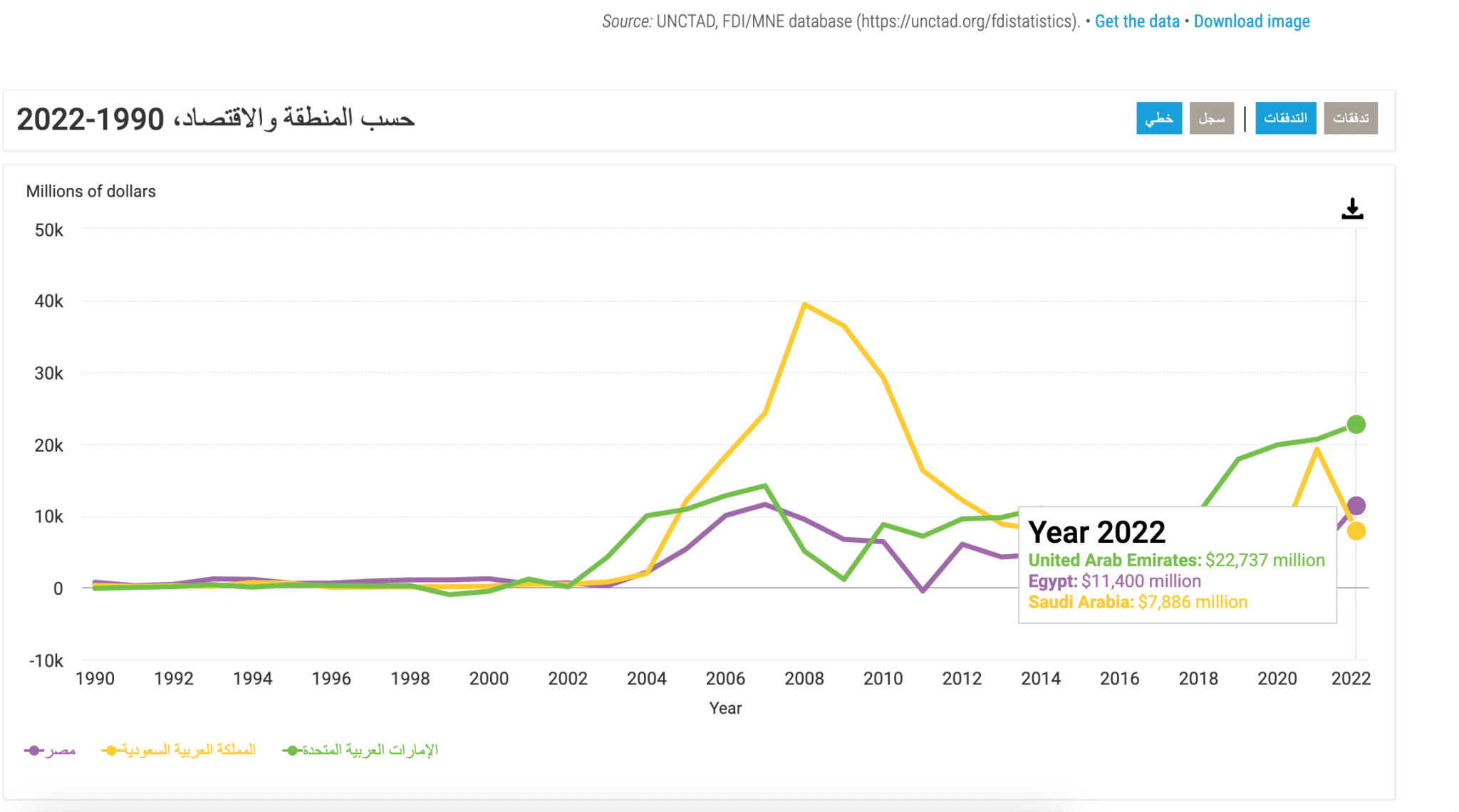Click the yellow Saudi Arabia legend marker
Screen dimensions: 1459x812
click(110, 751)
